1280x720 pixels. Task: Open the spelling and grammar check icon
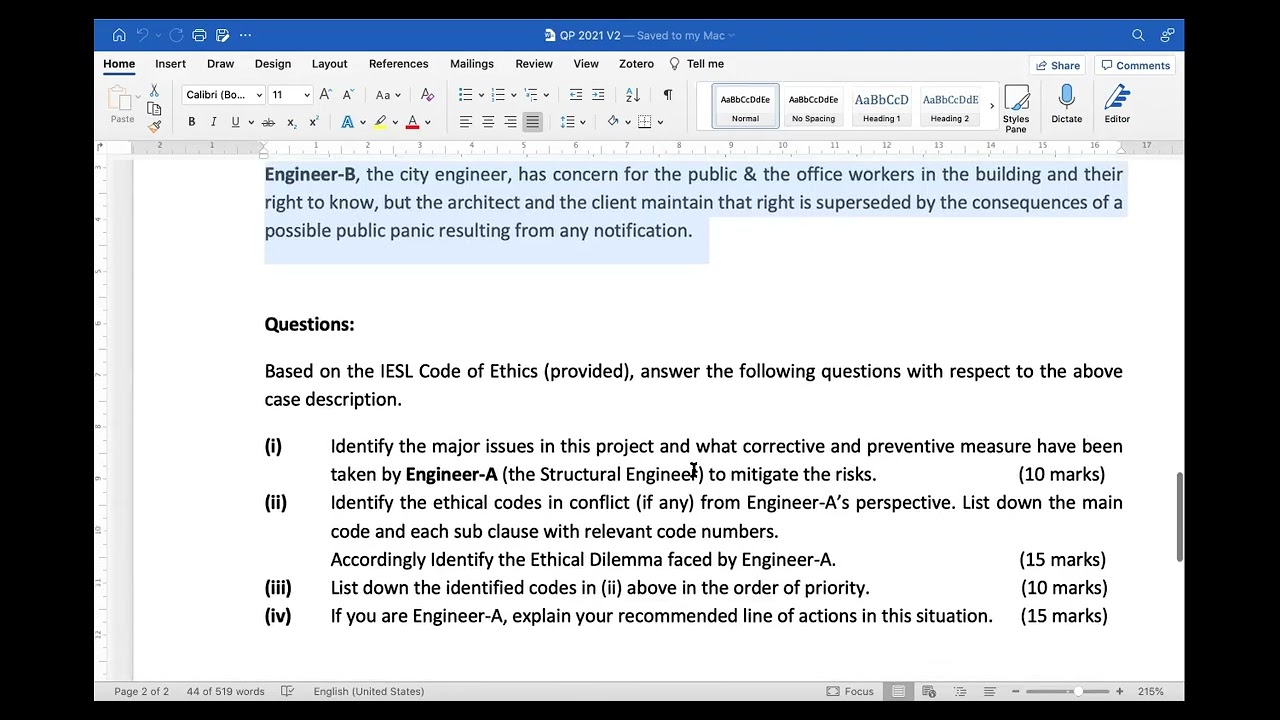tap(288, 691)
